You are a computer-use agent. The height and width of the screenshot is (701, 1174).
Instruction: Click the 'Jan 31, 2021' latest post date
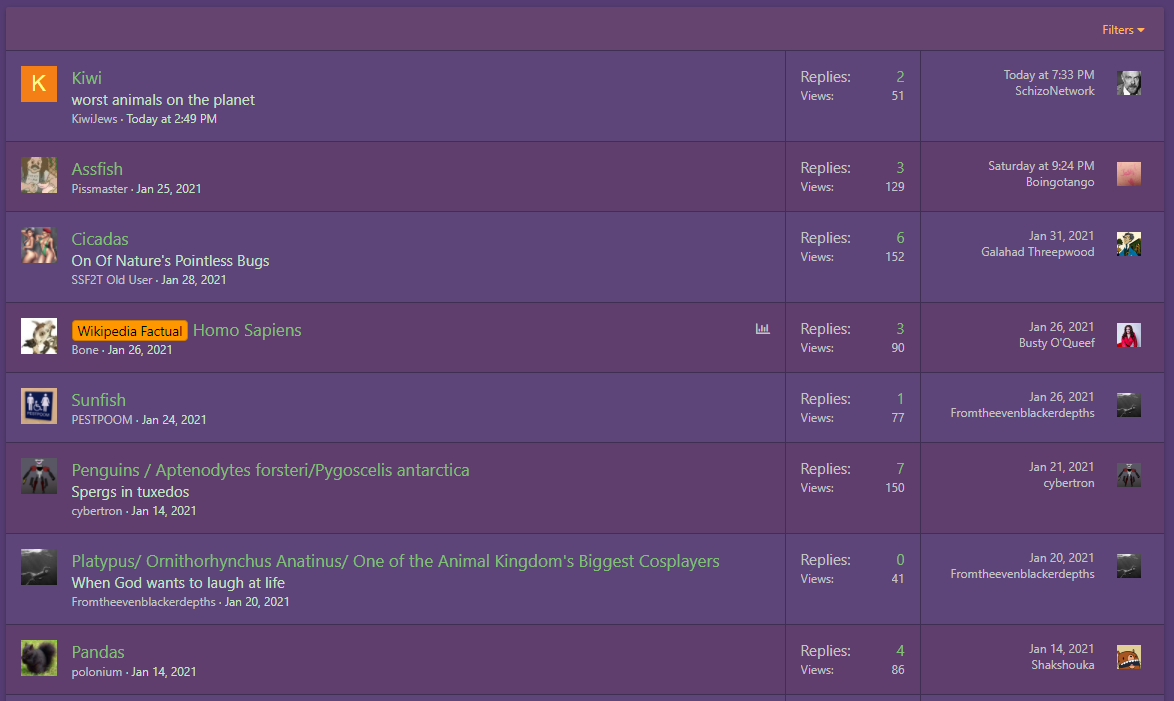point(1061,236)
